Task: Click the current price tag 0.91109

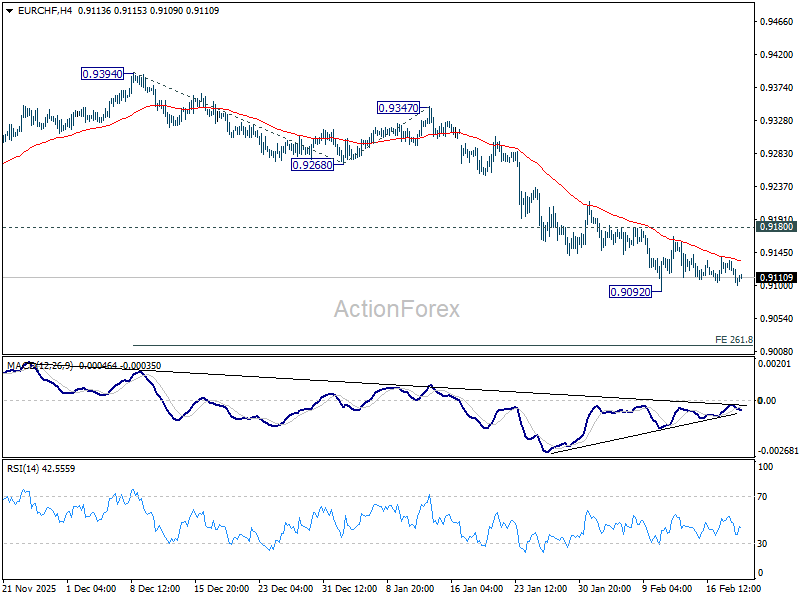Action: pos(777,278)
